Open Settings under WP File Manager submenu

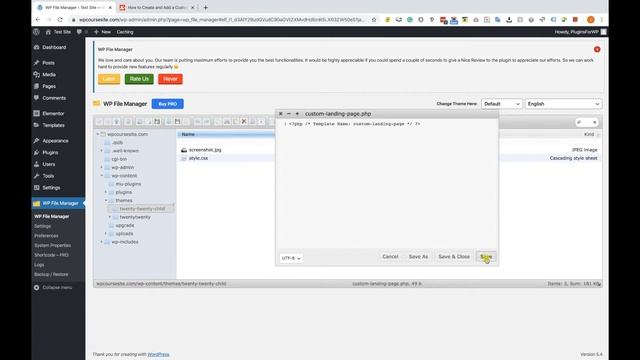pyautogui.click(x=42, y=226)
